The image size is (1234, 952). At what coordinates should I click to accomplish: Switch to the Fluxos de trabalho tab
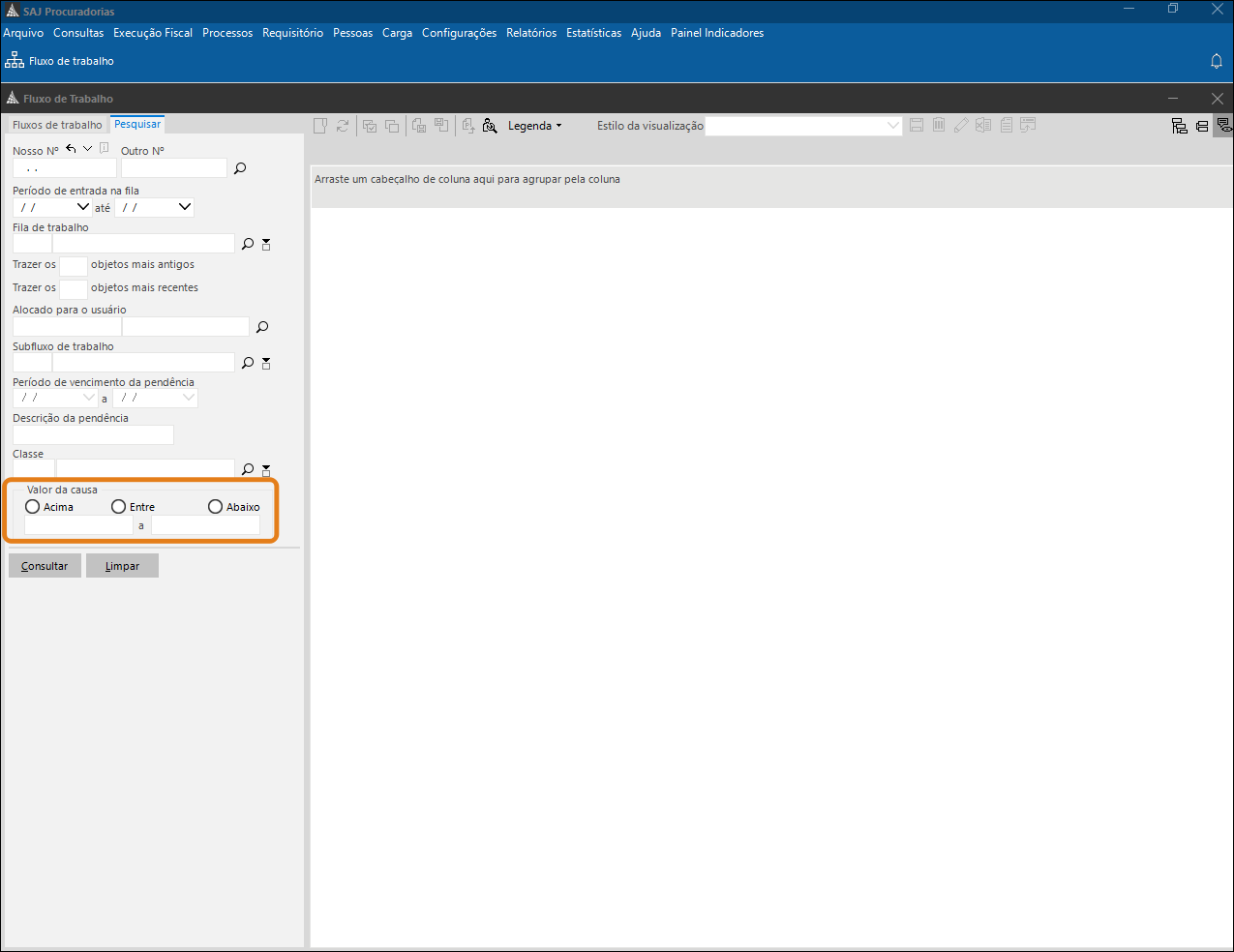57,125
